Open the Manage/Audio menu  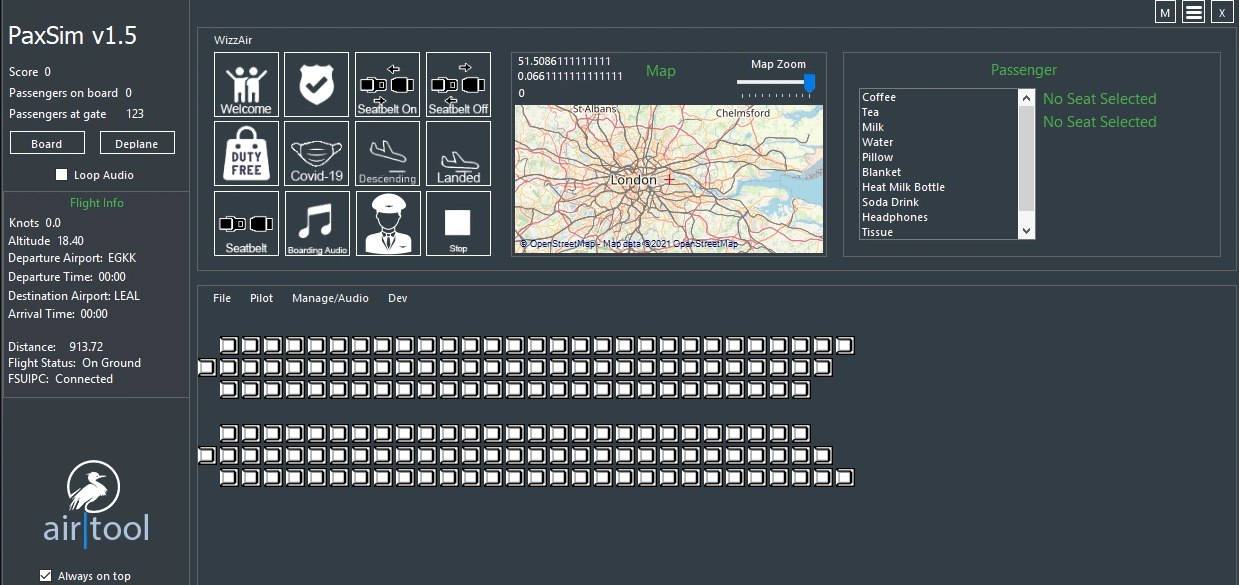pyautogui.click(x=330, y=297)
